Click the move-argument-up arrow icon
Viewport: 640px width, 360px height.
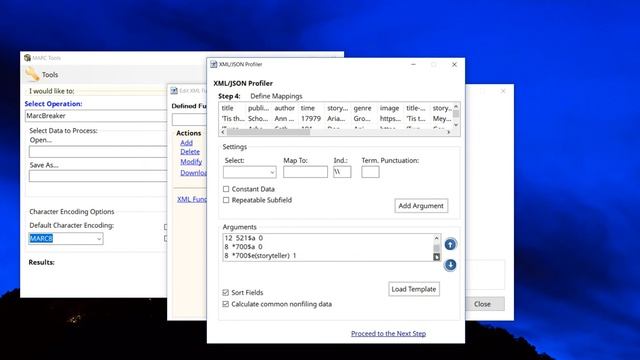(x=450, y=244)
